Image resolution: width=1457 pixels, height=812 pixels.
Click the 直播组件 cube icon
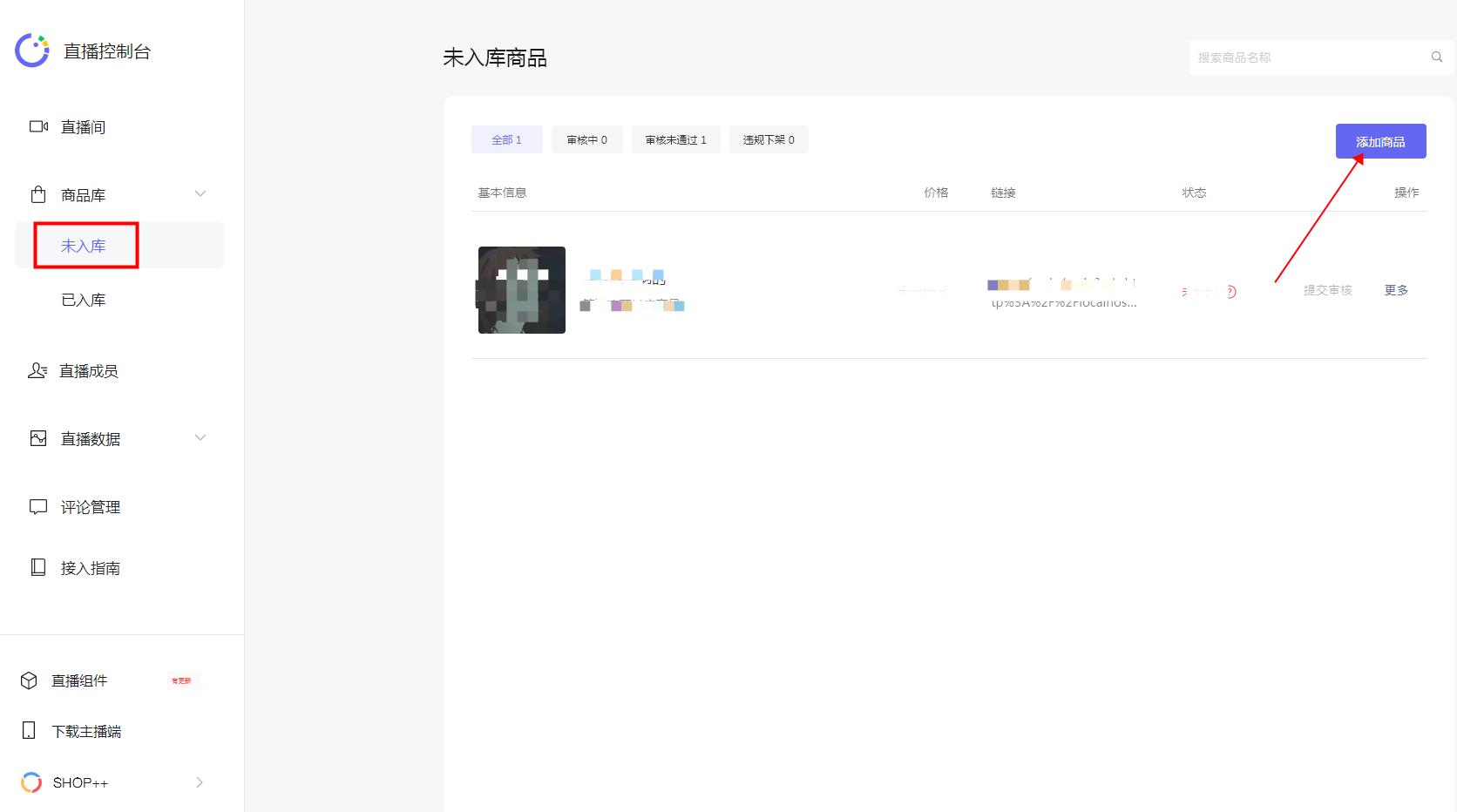[x=29, y=680]
